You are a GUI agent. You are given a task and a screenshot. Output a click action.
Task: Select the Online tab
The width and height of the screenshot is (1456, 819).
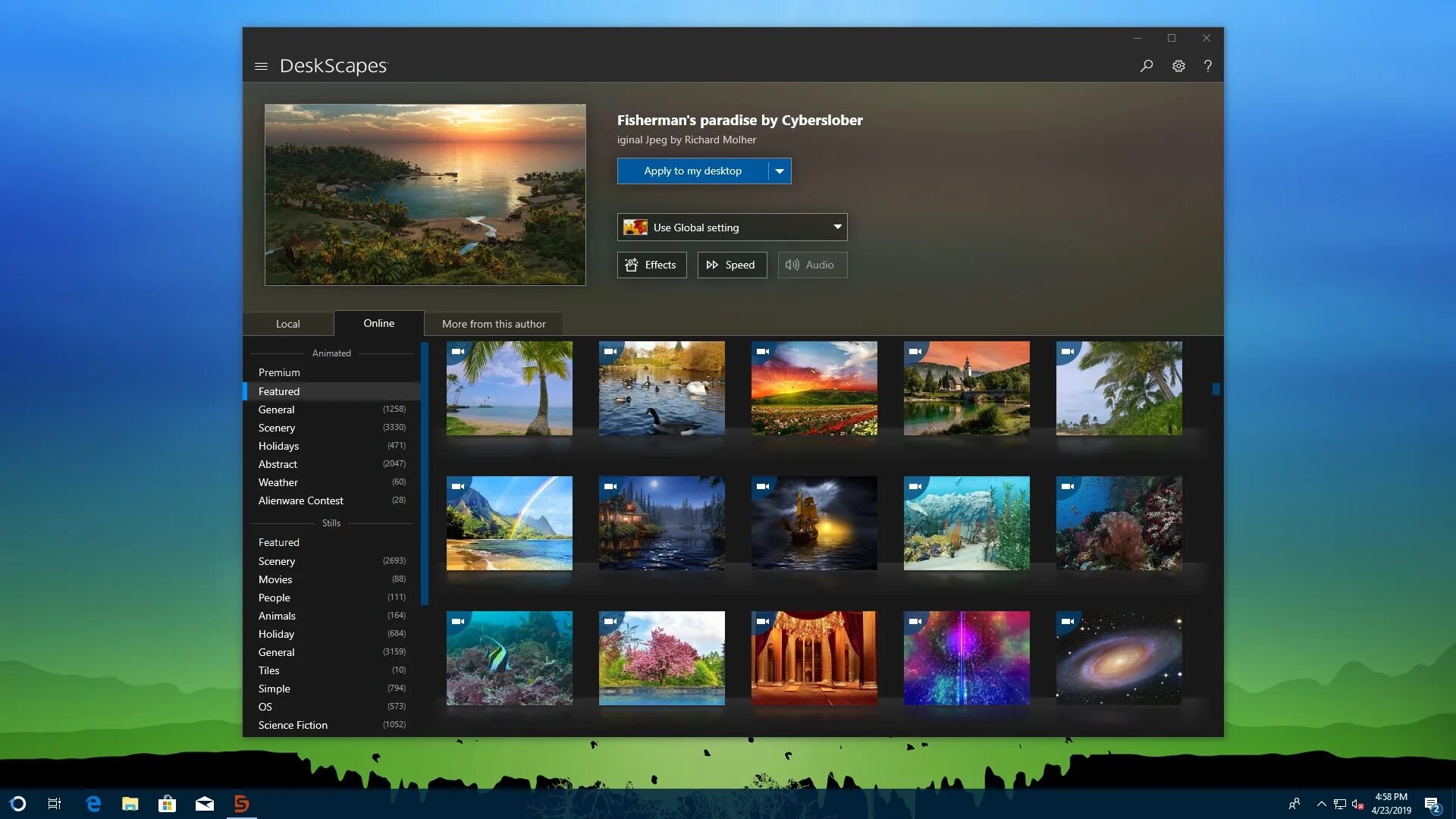378,322
